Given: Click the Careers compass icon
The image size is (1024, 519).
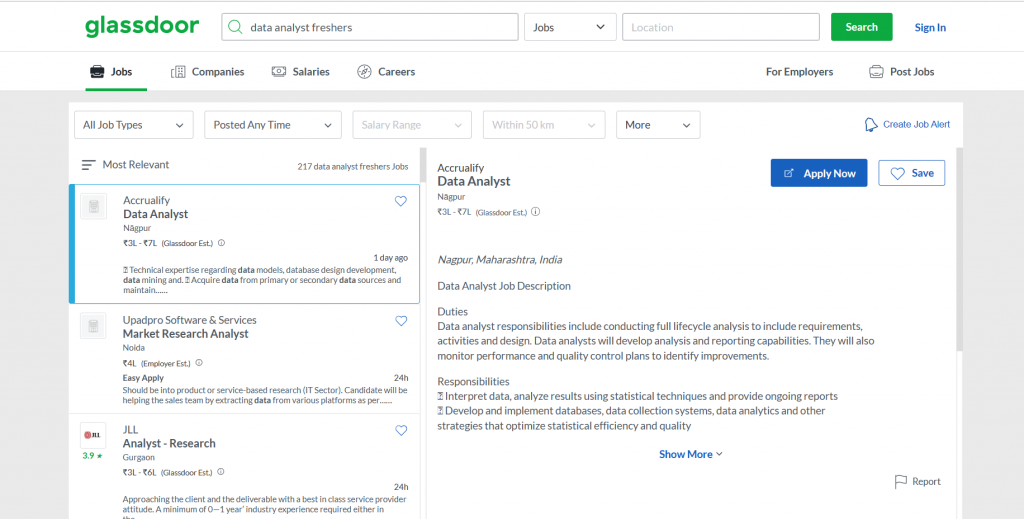Looking at the screenshot, I should (364, 72).
